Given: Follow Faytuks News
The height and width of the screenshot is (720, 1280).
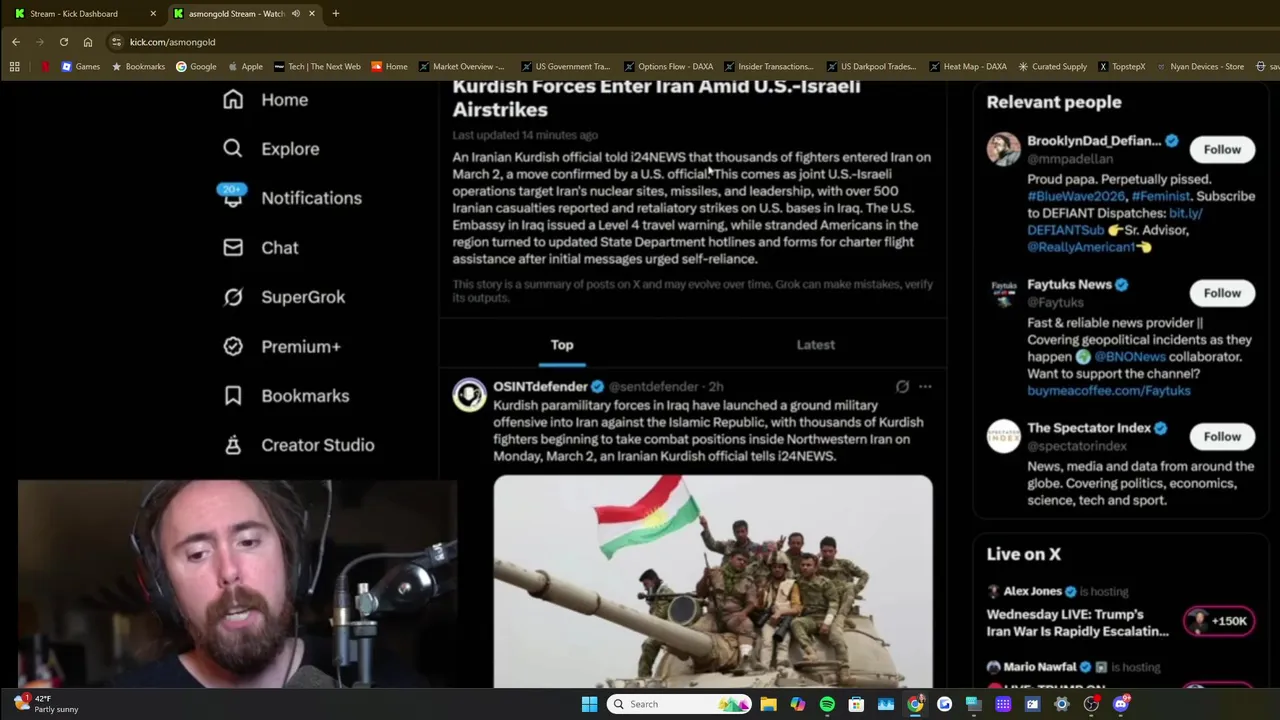Looking at the screenshot, I should pos(1222,293).
